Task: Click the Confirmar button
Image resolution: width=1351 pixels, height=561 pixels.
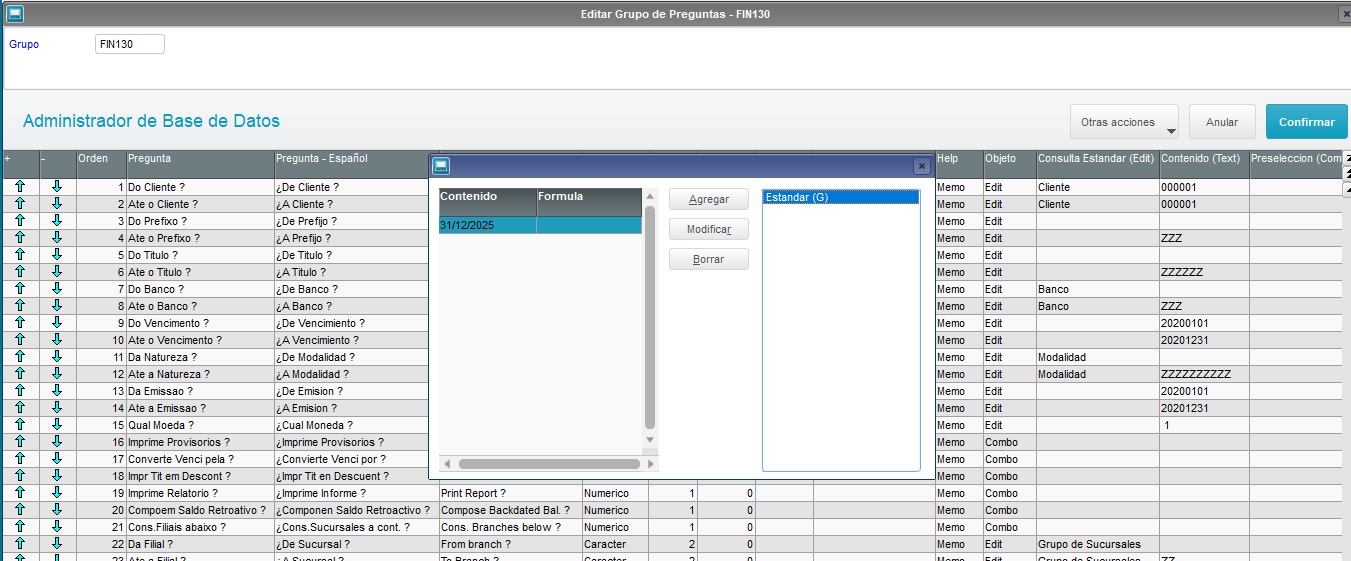Action: point(1306,122)
